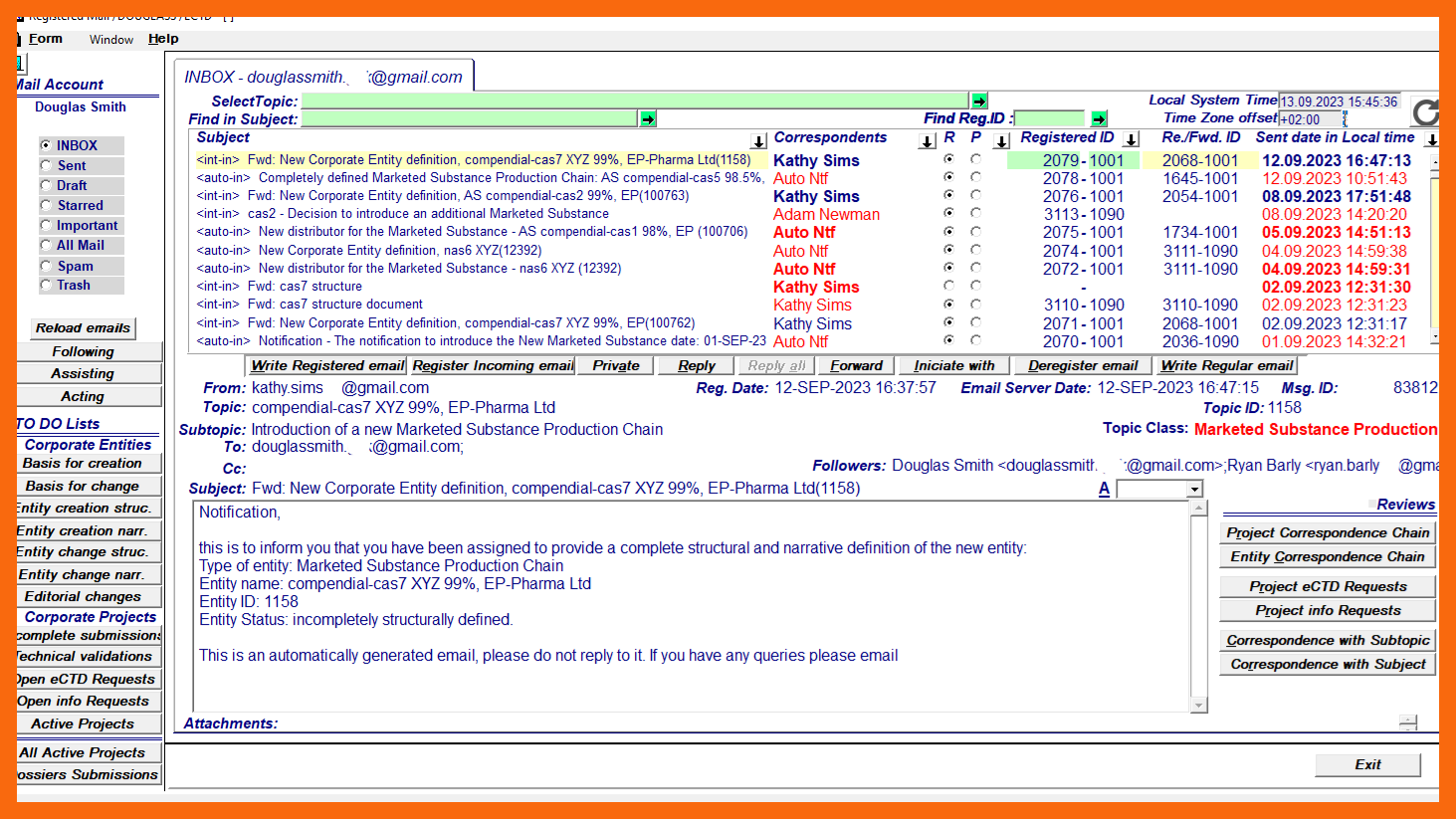
Task: Open the Window menu
Action: click(111, 40)
